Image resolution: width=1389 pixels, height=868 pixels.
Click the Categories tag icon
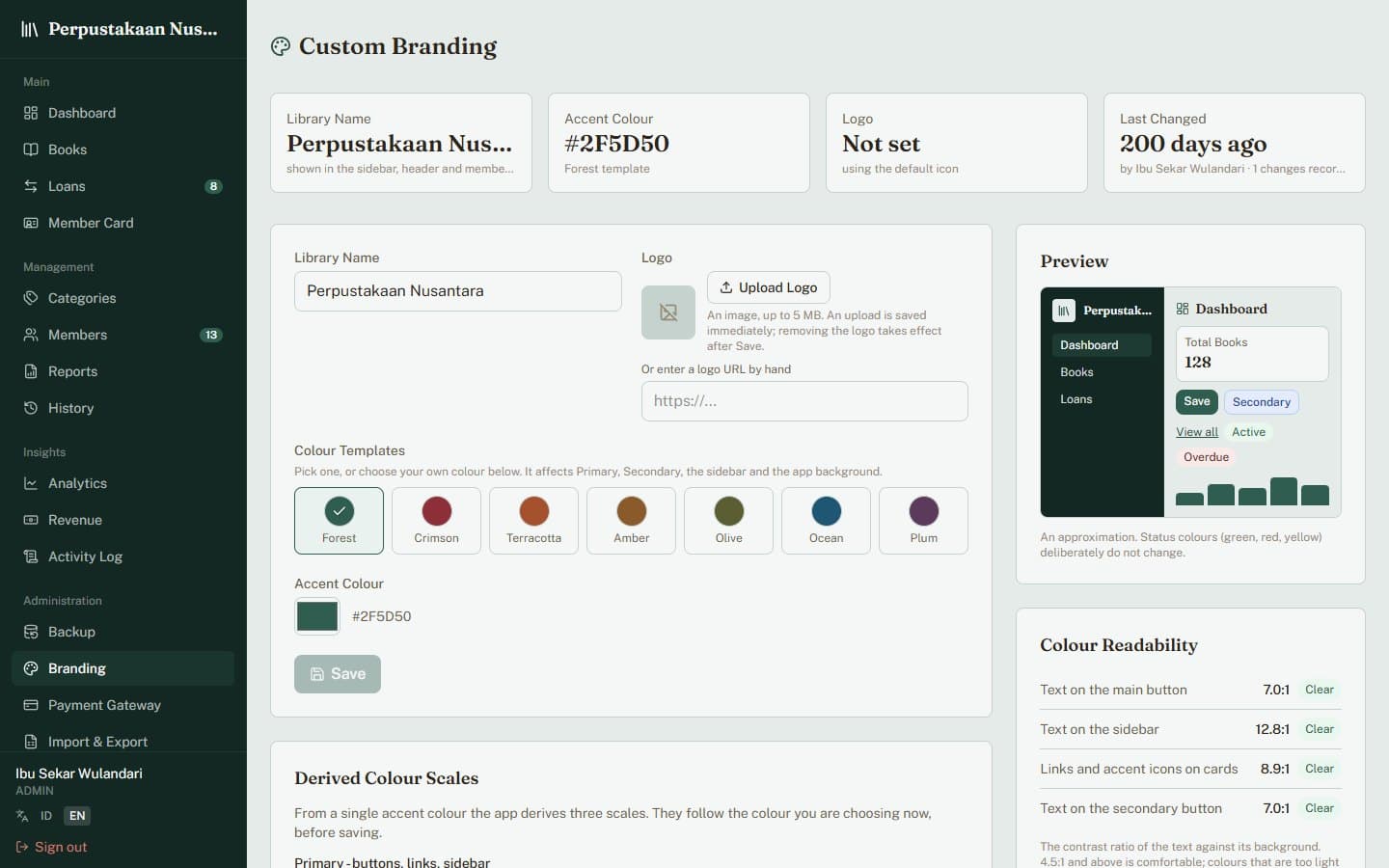click(x=31, y=298)
